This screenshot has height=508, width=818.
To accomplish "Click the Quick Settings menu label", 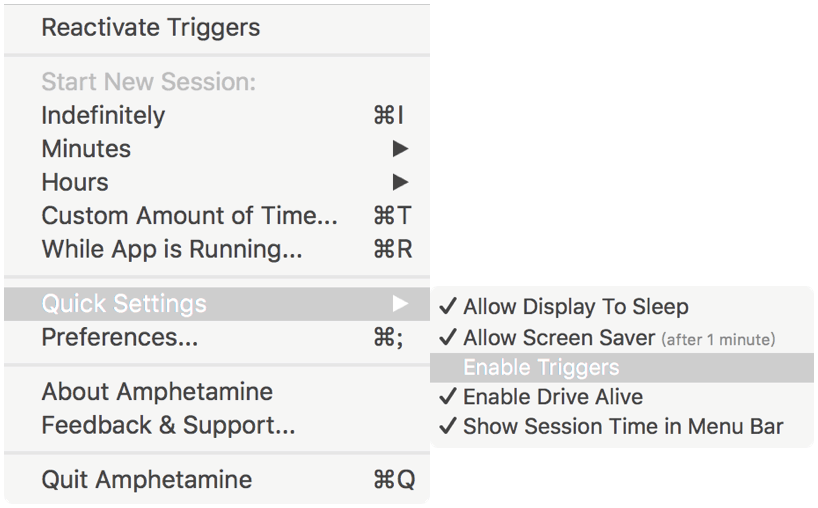I will (123, 303).
